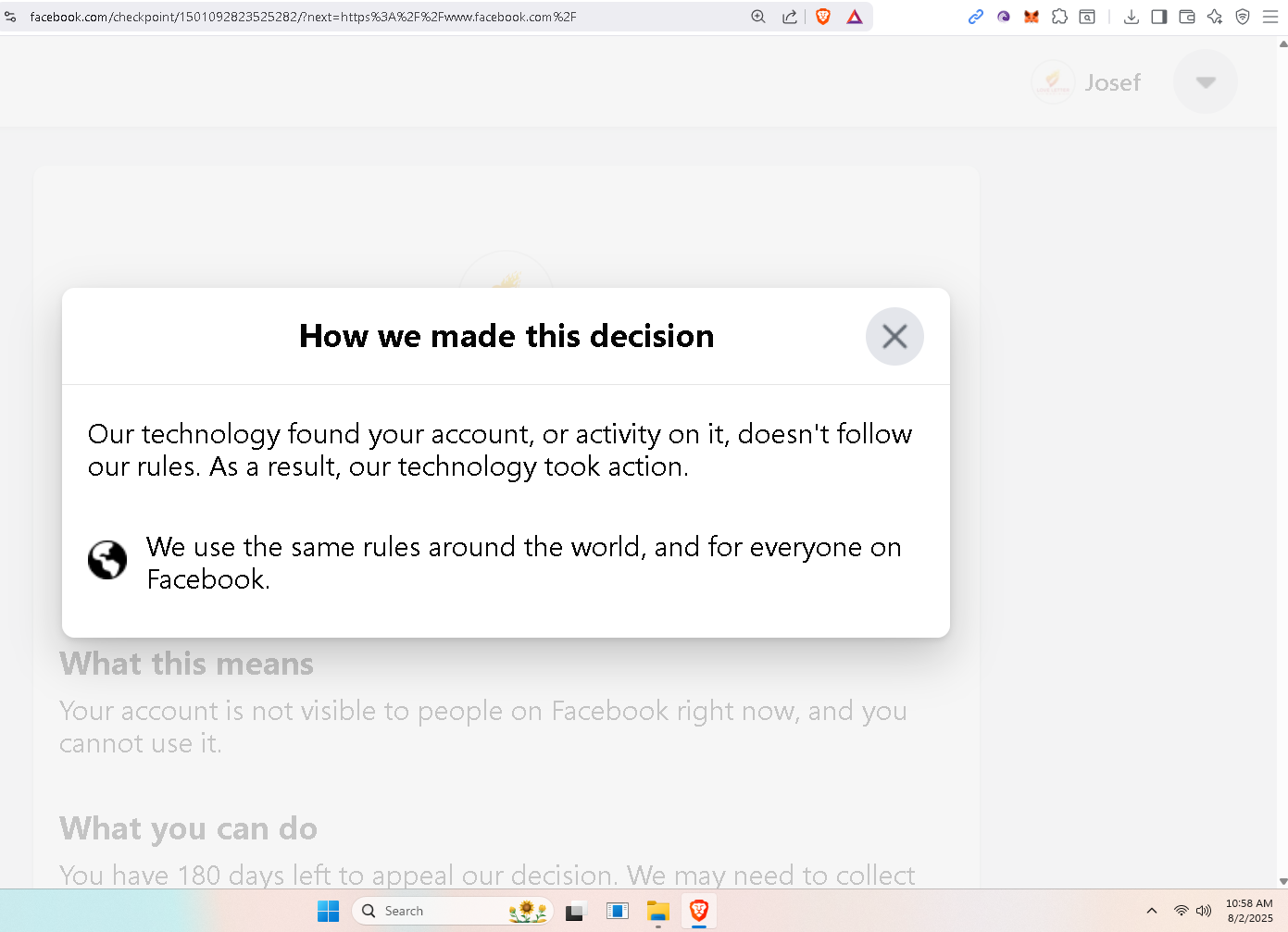Click the text 'We use the same rules around the world'
Screen dimensions: 1288x932
point(394,547)
